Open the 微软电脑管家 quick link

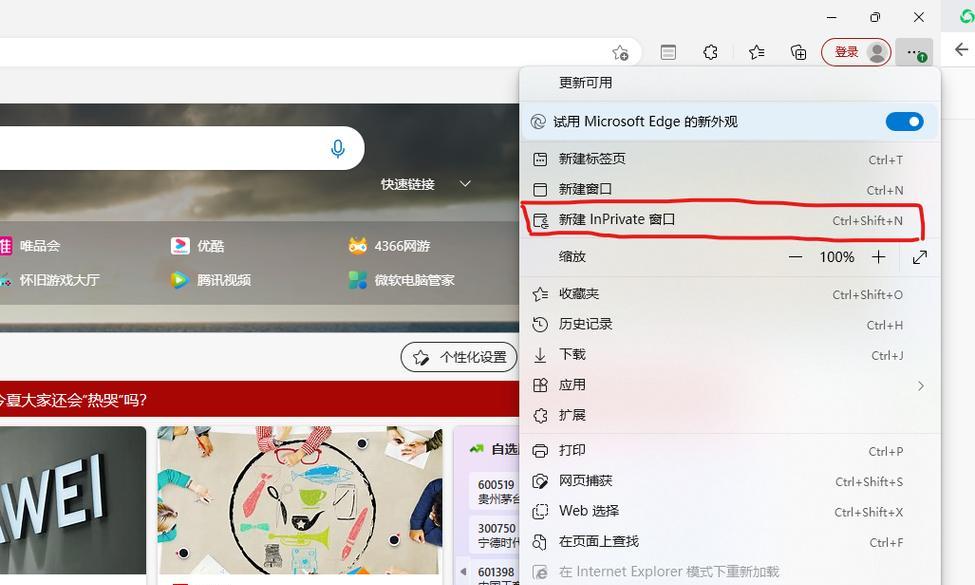click(401, 280)
